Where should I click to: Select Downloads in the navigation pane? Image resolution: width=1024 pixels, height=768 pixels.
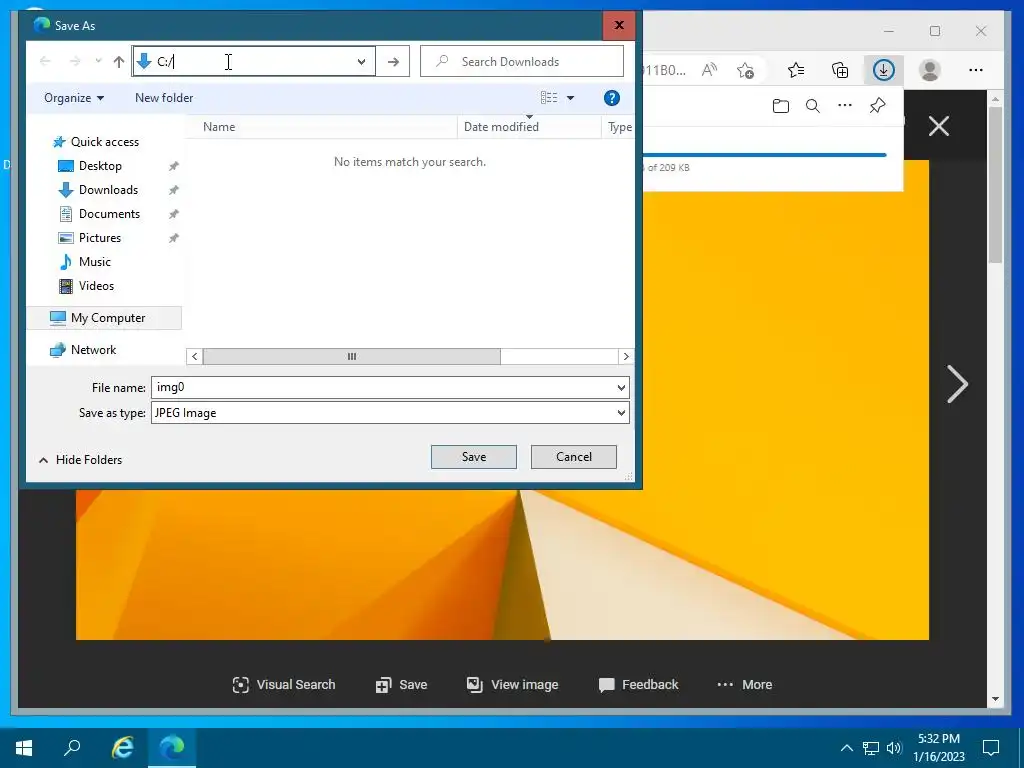(x=108, y=190)
